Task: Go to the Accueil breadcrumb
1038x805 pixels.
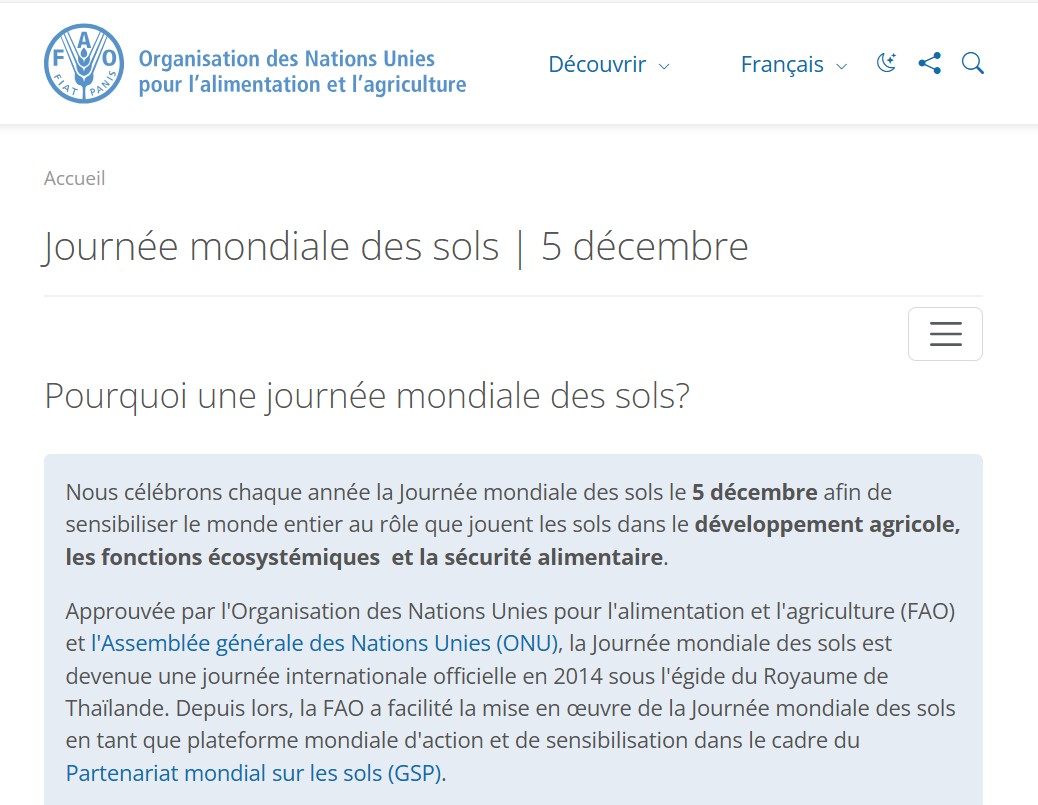Action: (x=74, y=178)
